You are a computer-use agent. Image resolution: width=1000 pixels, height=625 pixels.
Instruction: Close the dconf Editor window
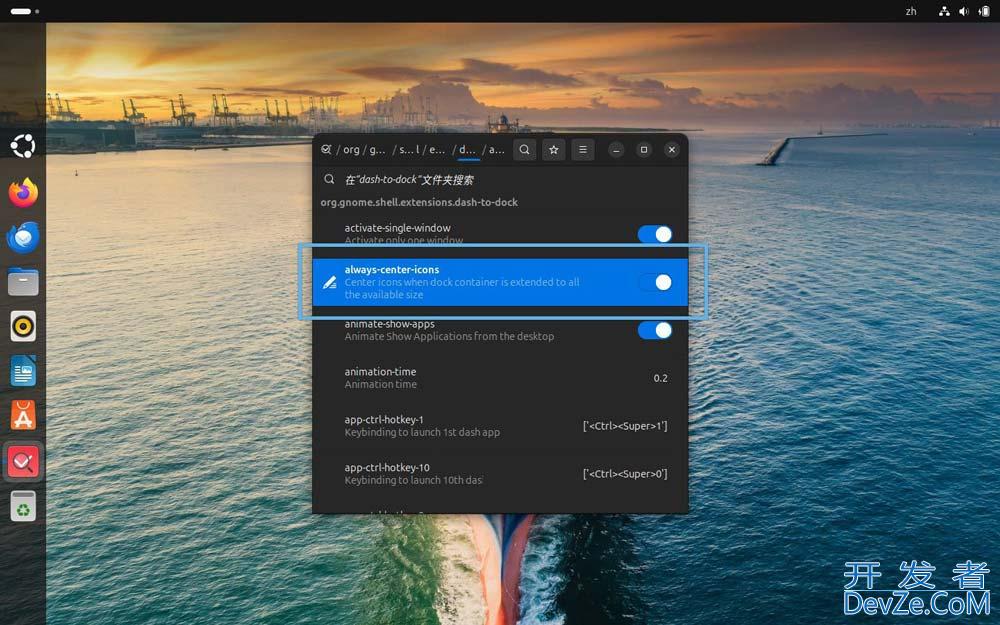click(672, 149)
